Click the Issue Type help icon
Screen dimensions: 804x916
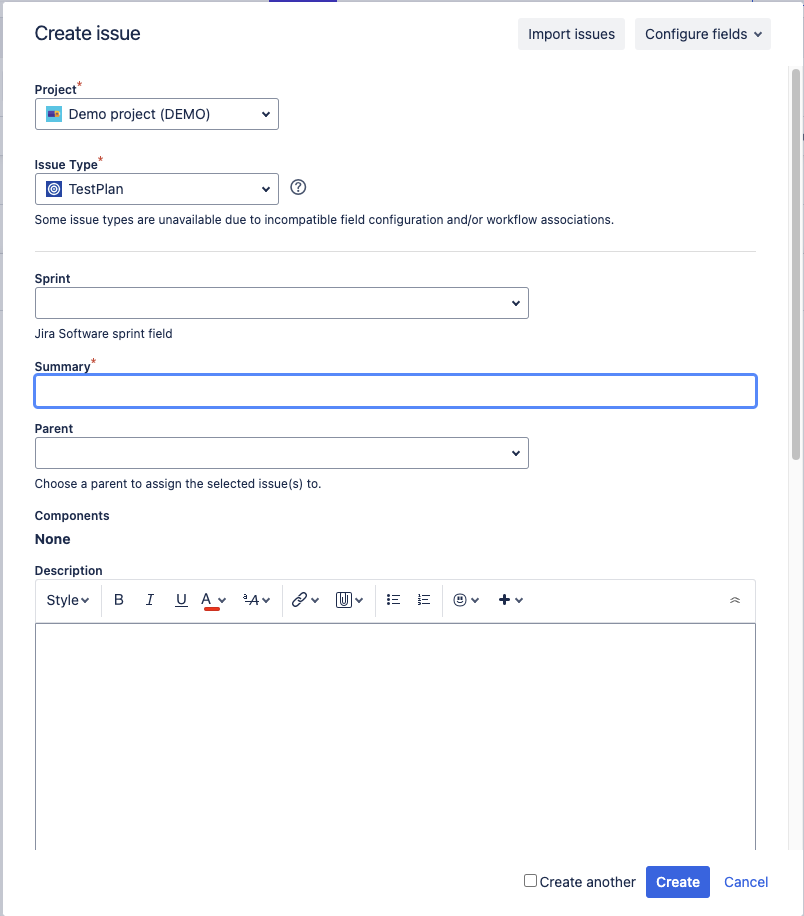point(298,187)
